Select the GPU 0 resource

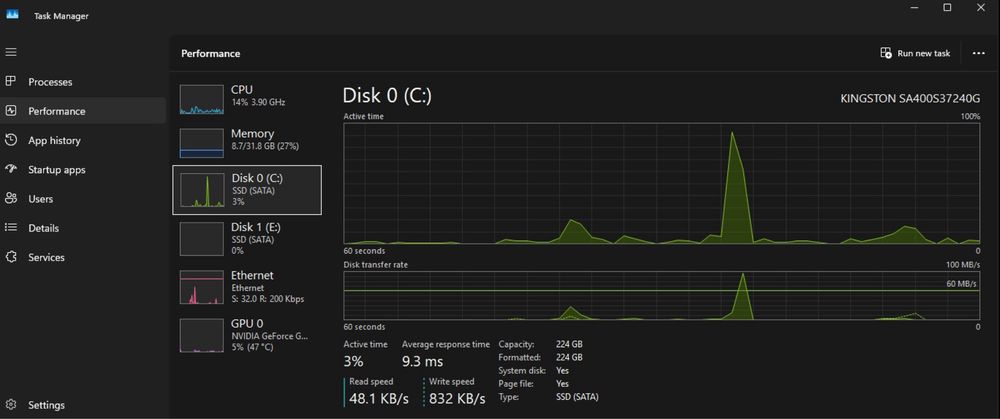247,335
